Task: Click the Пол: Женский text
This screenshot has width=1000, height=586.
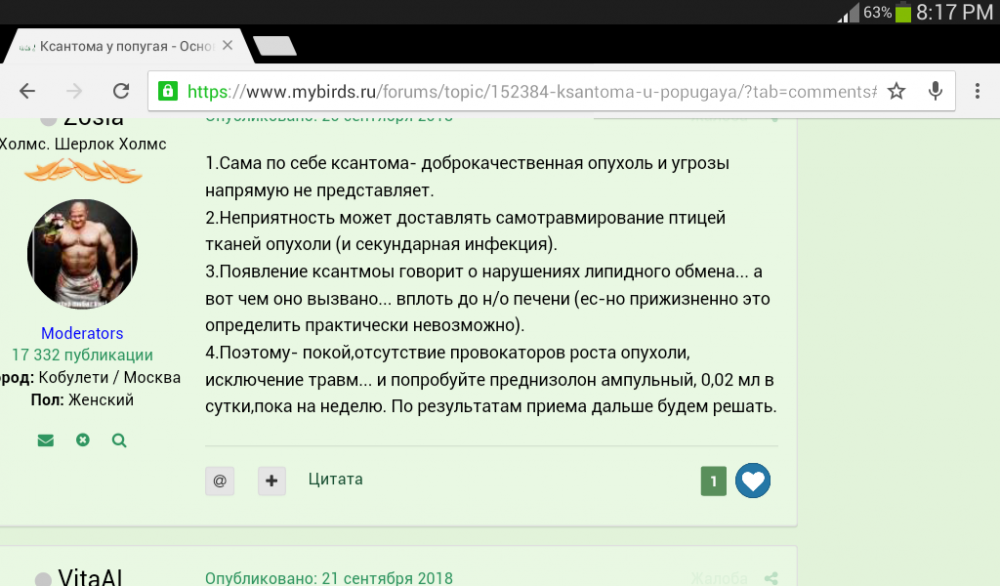Action: [82, 400]
